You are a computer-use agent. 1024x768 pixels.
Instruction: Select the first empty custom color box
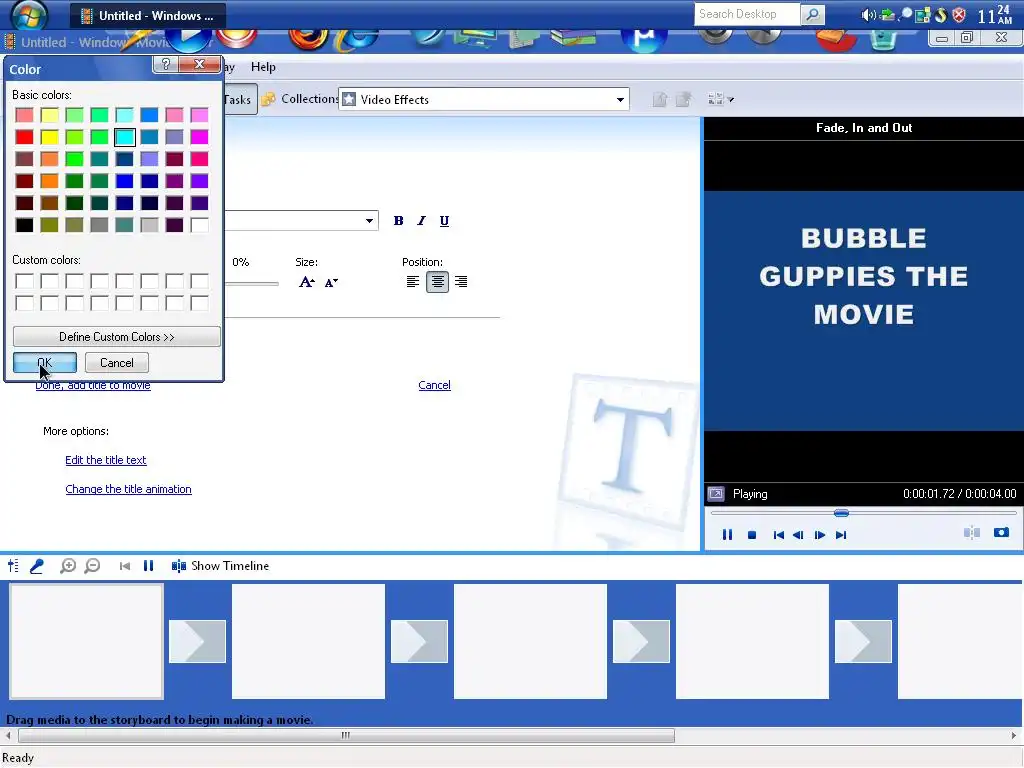pyautogui.click(x=24, y=281)
